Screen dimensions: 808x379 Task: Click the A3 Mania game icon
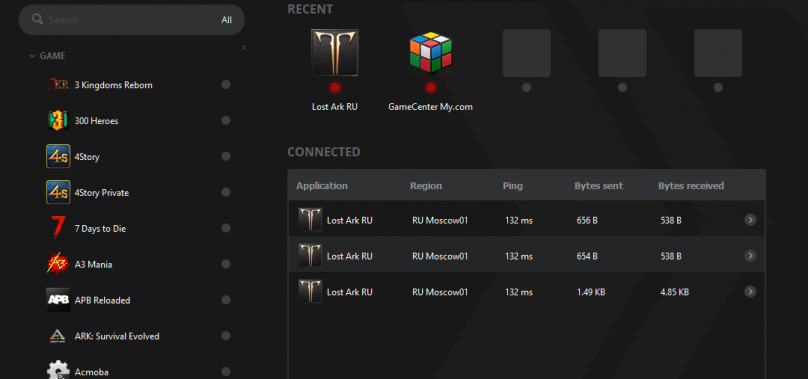(58, 264)
